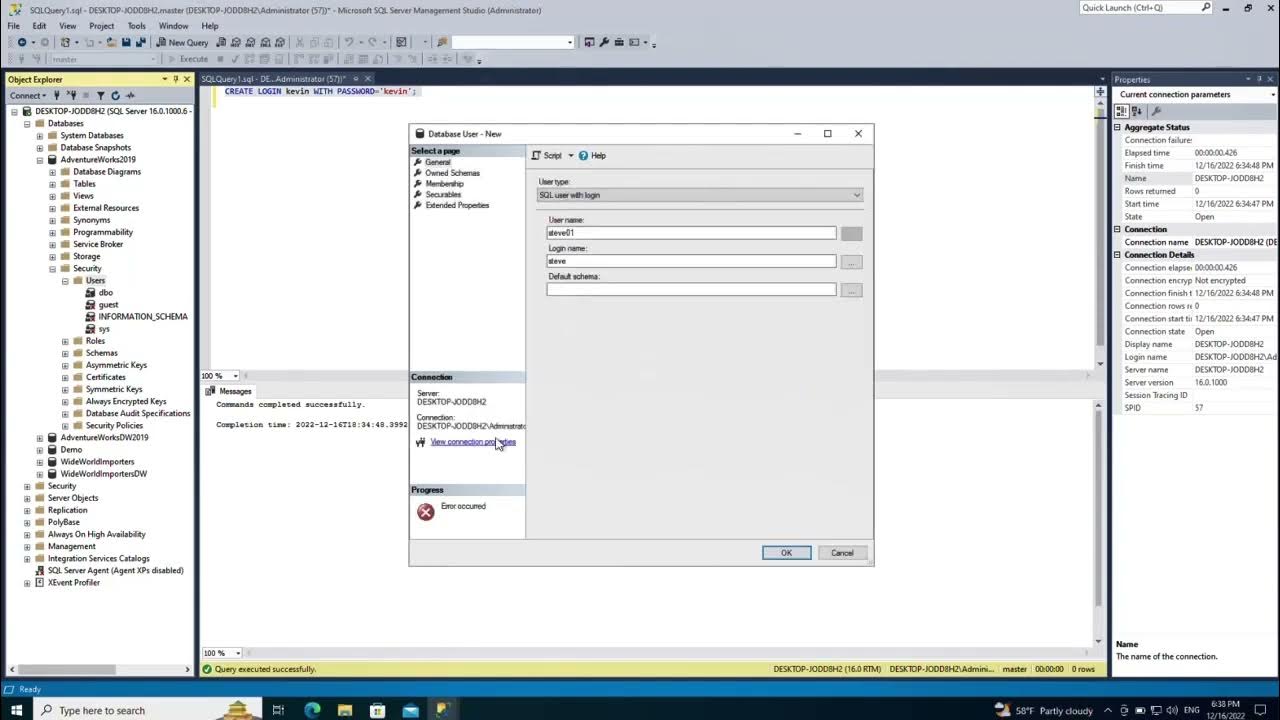Click the User name input field

(691, 233)
